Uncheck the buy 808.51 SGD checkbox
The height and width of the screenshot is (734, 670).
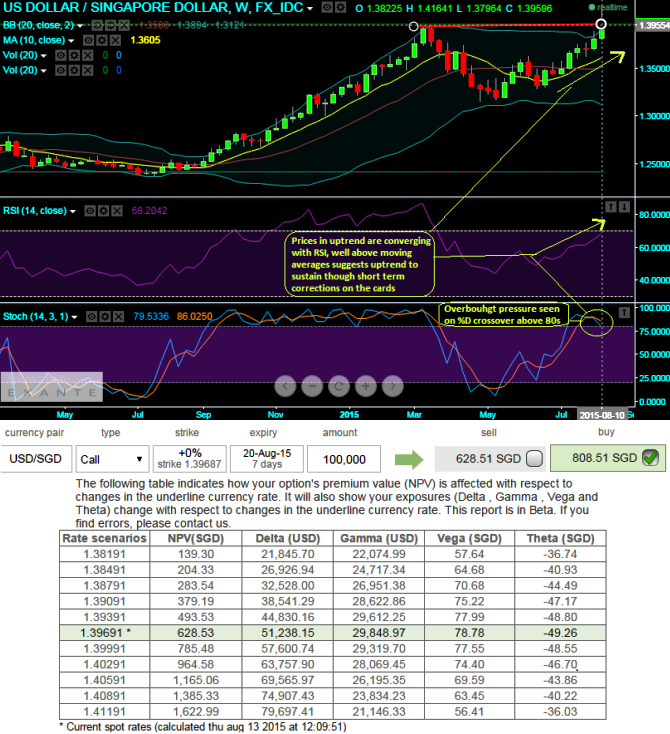click(x=650, y=457)
